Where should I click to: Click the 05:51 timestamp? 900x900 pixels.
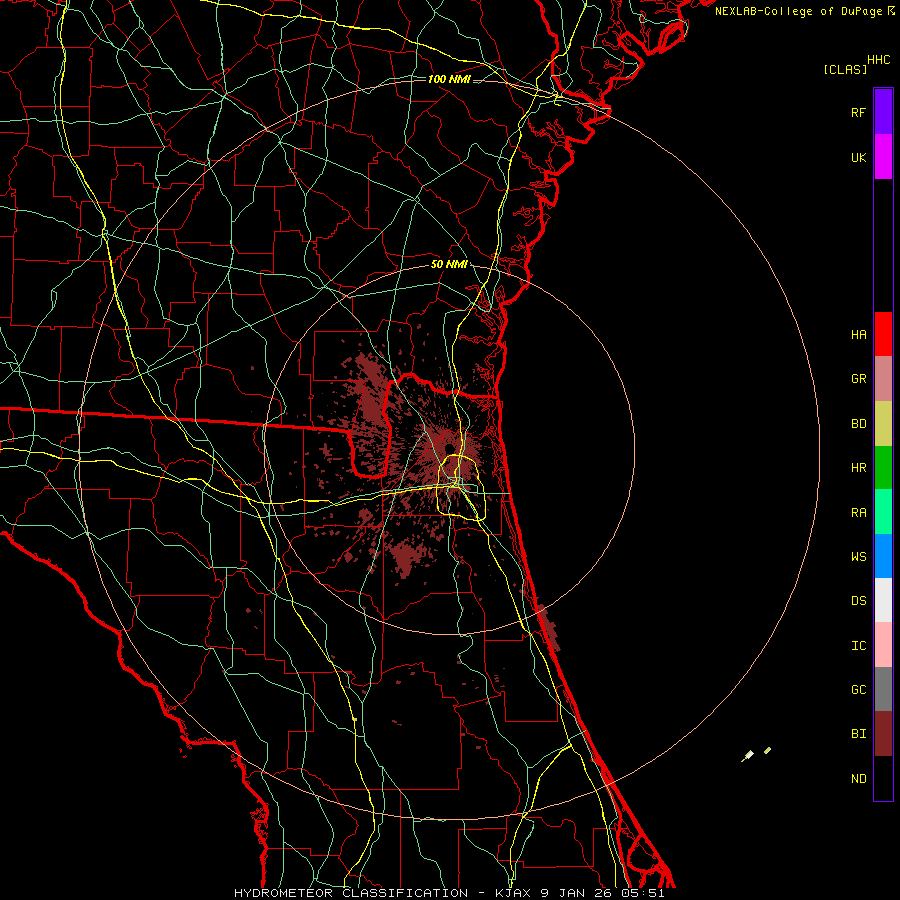click(x=643, y=893)
